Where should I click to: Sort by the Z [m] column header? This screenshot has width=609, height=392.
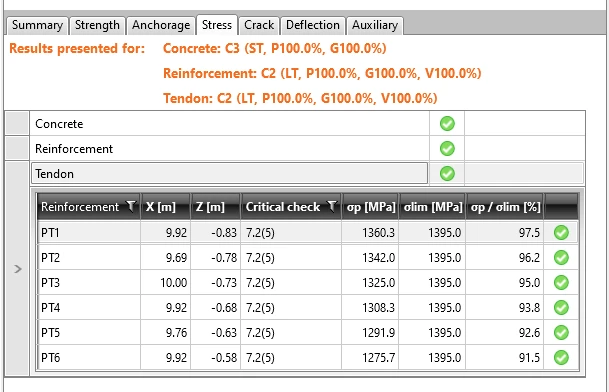pos(216,207)
